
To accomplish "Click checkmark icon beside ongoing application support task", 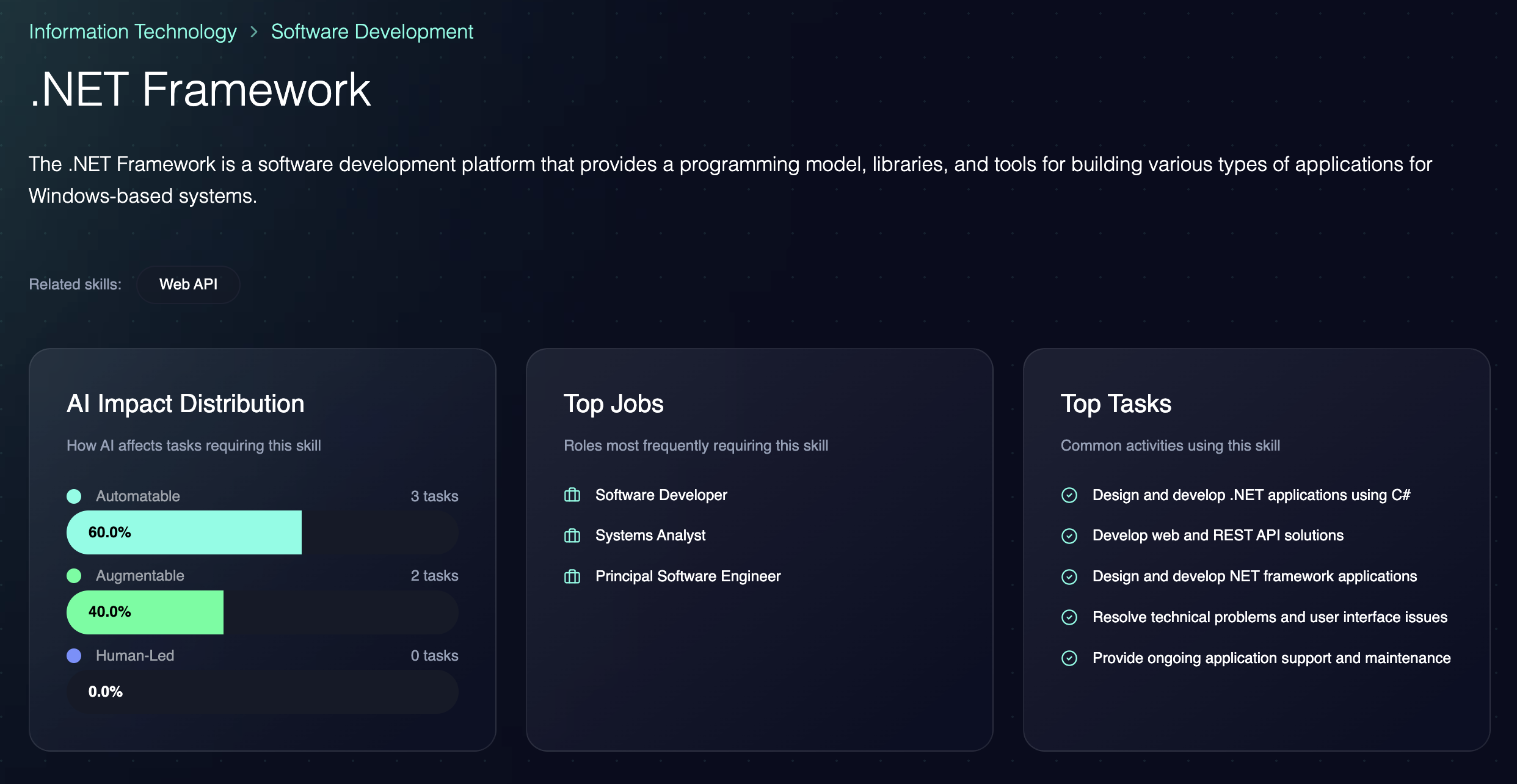I will pyautogui.click(x=1069, y=658).
